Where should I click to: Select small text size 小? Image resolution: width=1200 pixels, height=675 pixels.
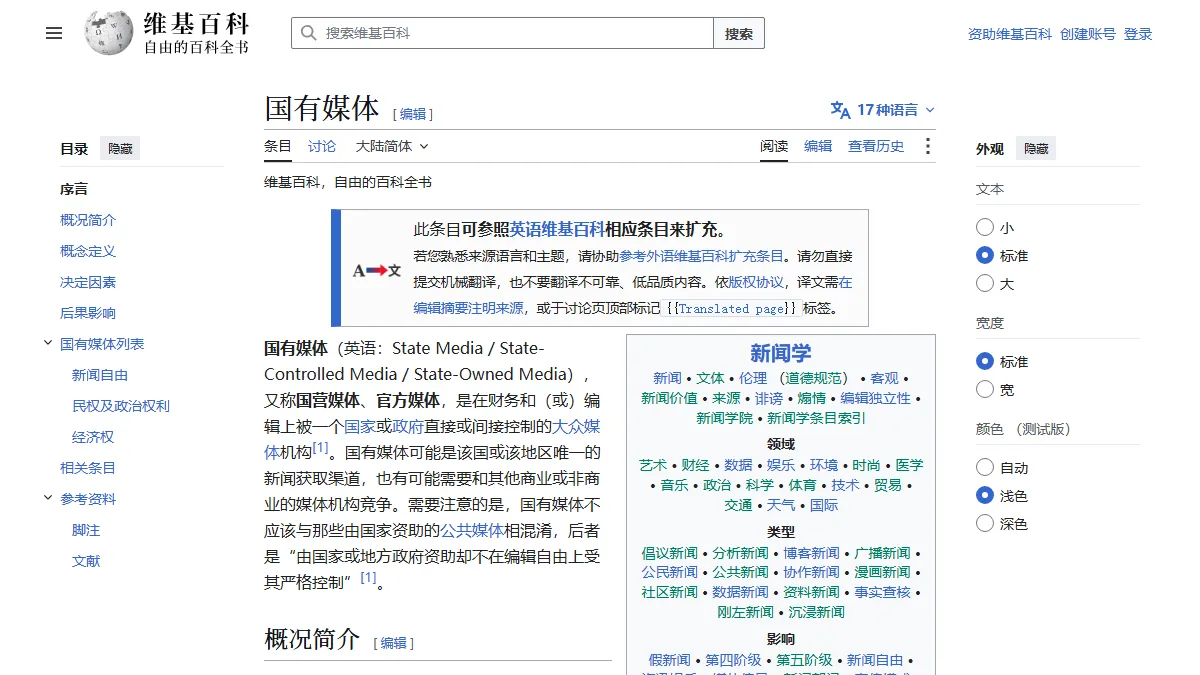click(985, 227)
